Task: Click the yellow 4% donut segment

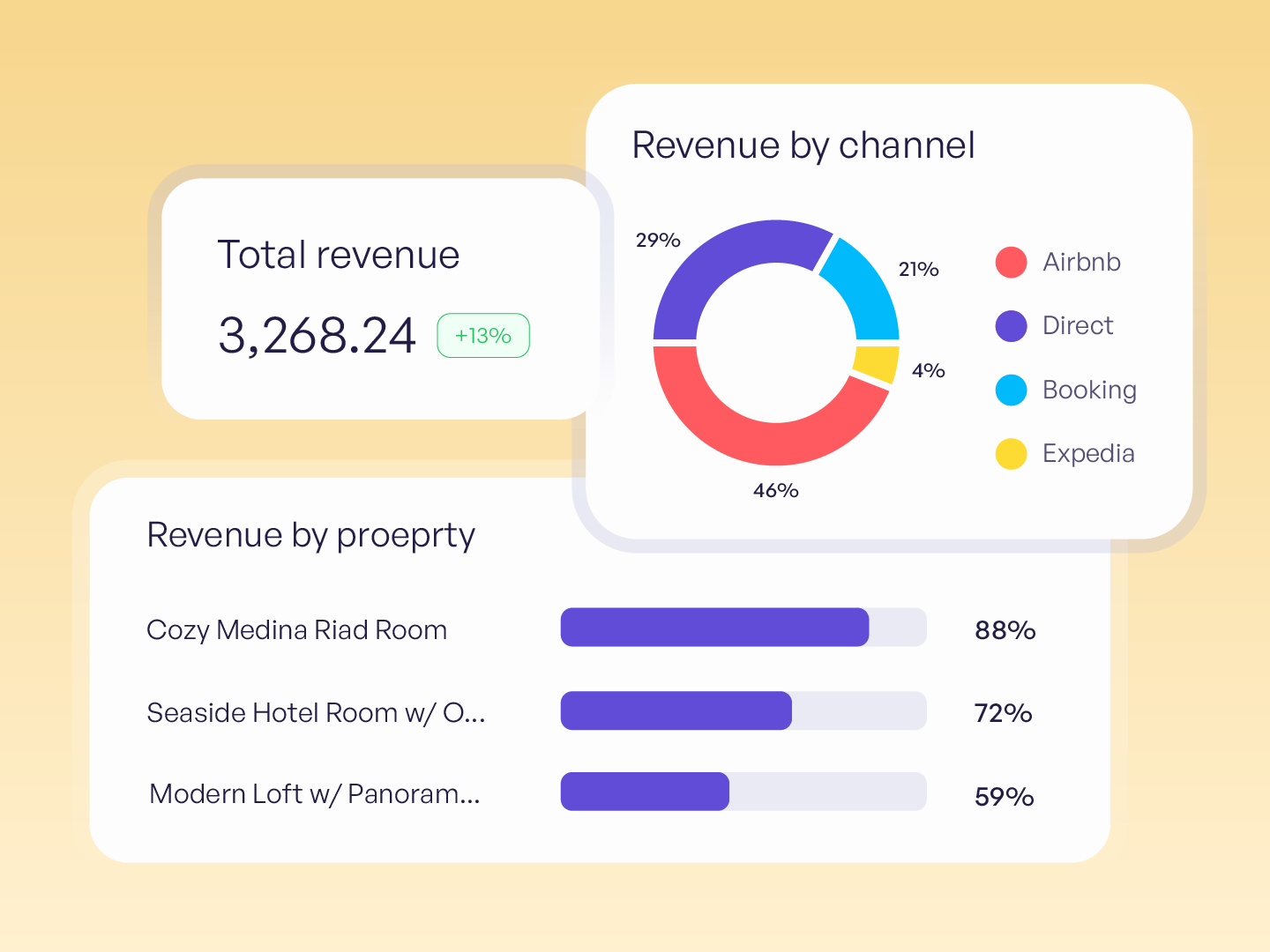Action: pos(878,363)
